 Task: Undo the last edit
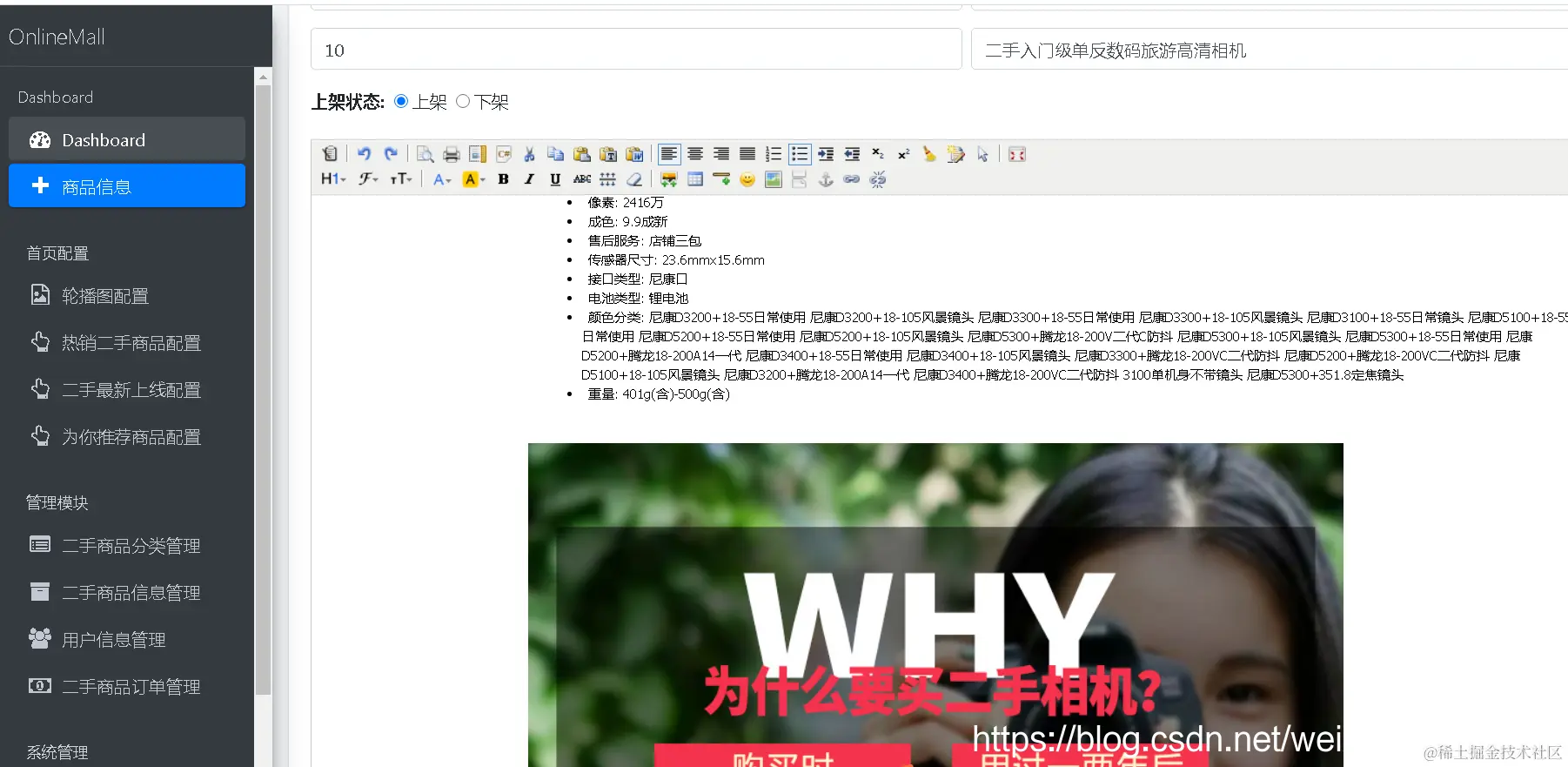(x=365, y=154)
